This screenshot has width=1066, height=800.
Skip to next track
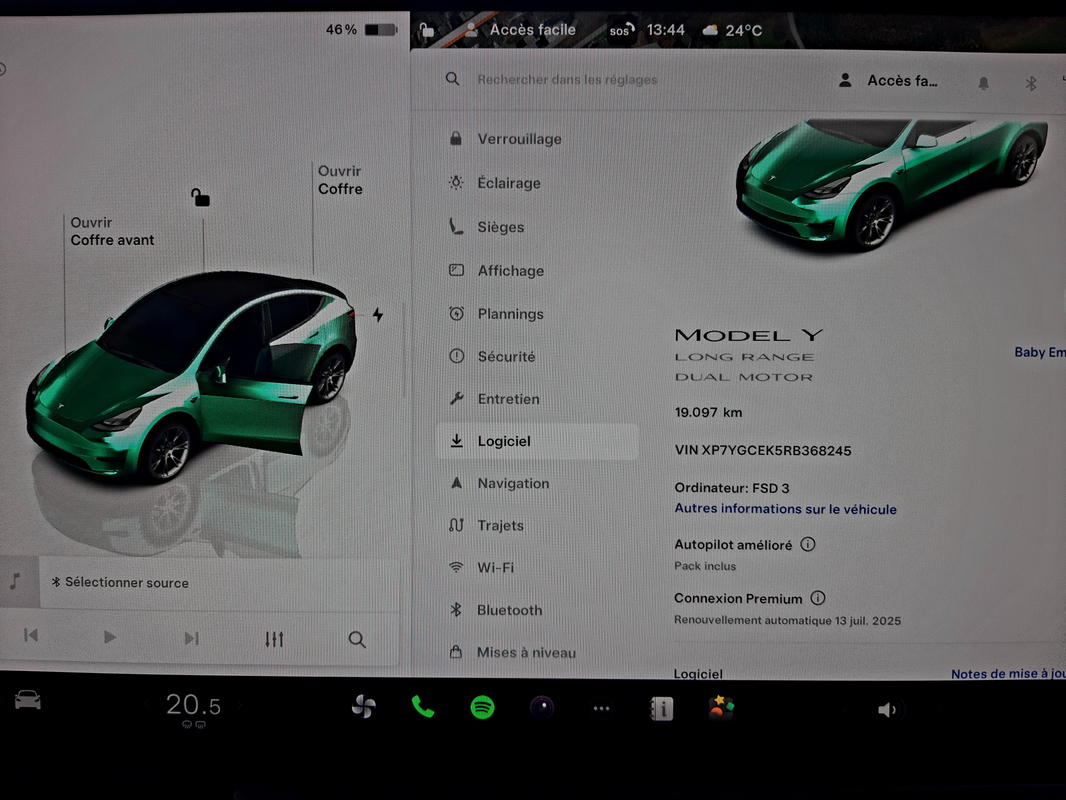click(192, 638)
